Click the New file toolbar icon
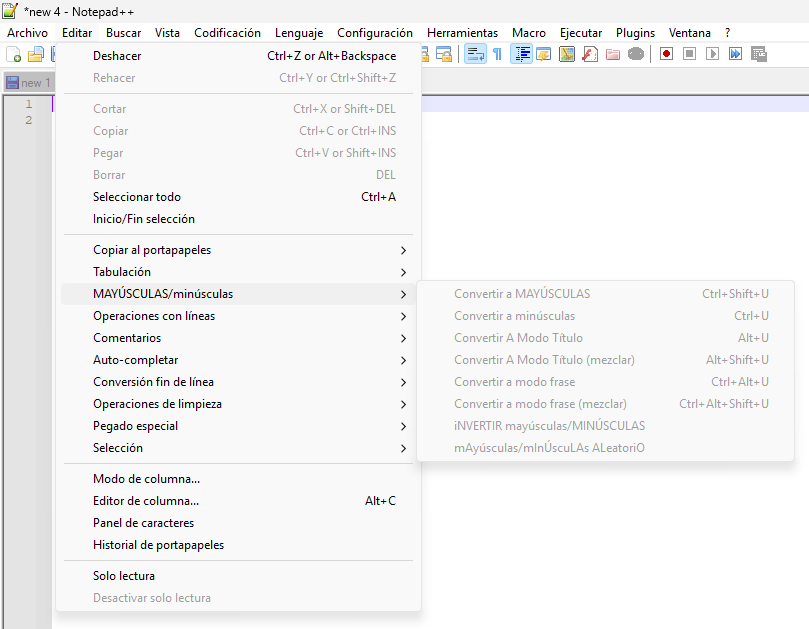Image resolution: width=809 pixels, height=629 pixels. click(14, 54)
